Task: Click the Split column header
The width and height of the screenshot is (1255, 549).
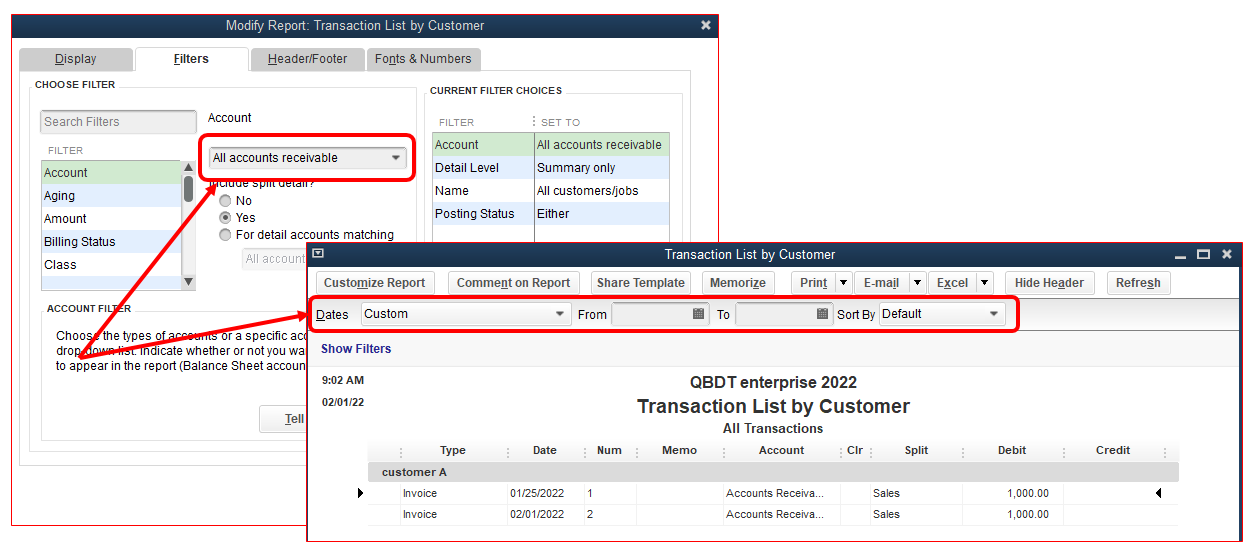Action: [x=916, y=451]
